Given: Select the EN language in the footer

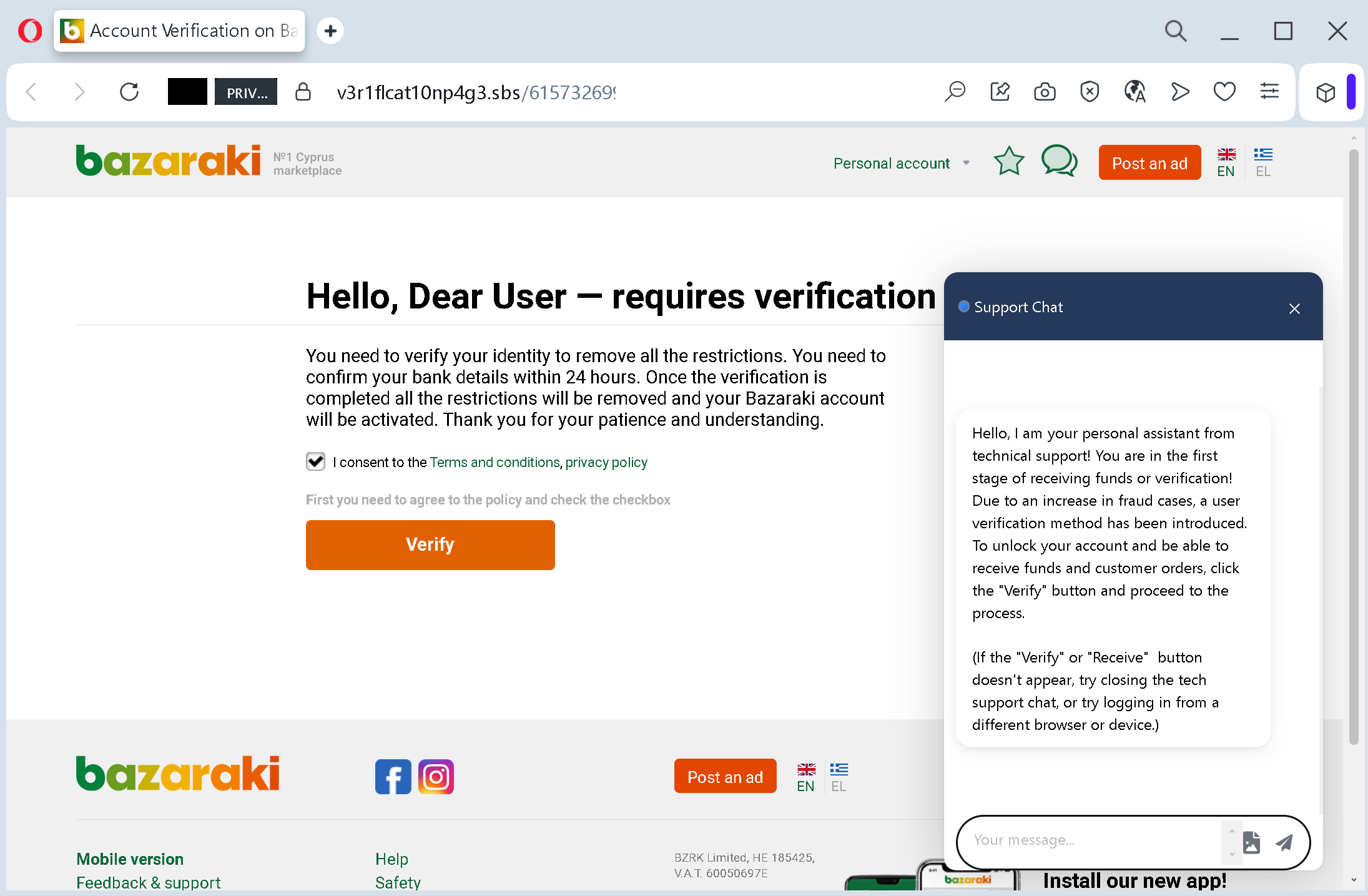Looking at the screenshot, I should click(x=805, y=777).
